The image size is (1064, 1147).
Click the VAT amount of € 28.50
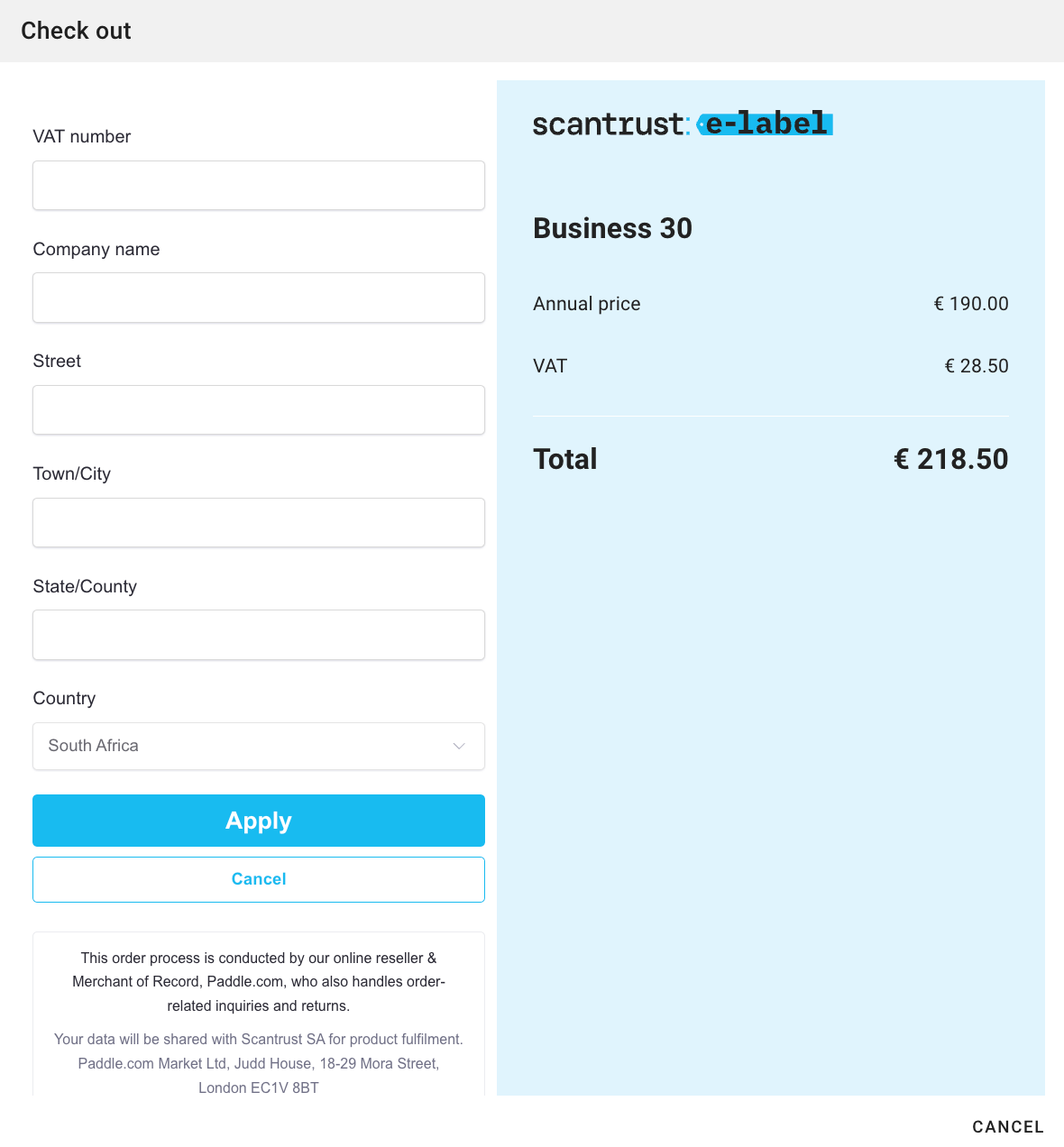coord(977,365)
